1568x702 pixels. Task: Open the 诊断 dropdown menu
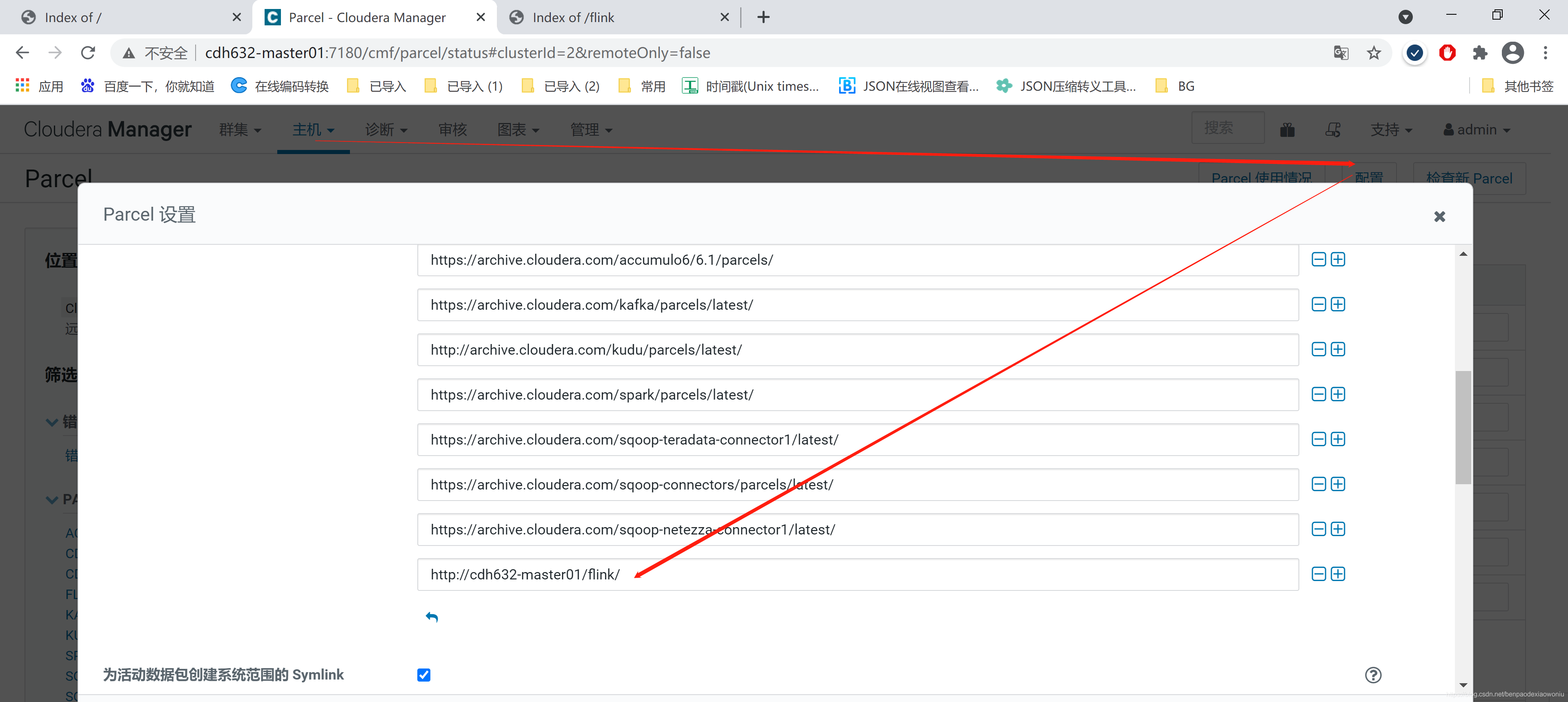387,130
